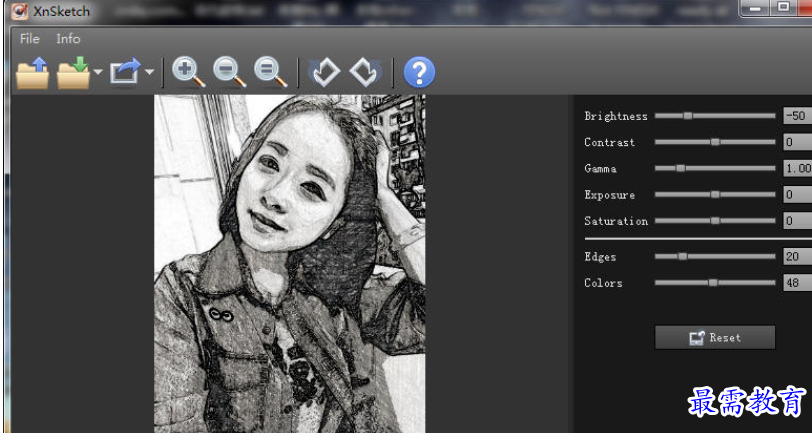Click the Edges value field showing 20
Viewport: 812px width, 433px height.
pyautogui.click(x=798, y=256)
